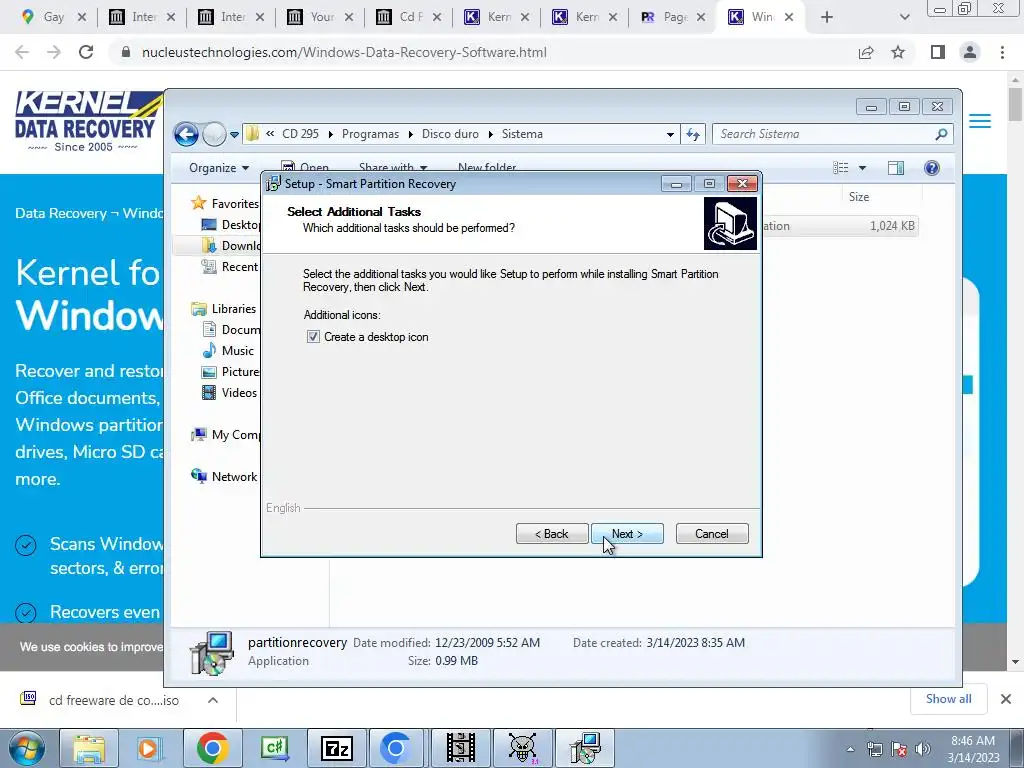
Task: Toggle the preview pane icon
Action: click(x=896, y=168)
